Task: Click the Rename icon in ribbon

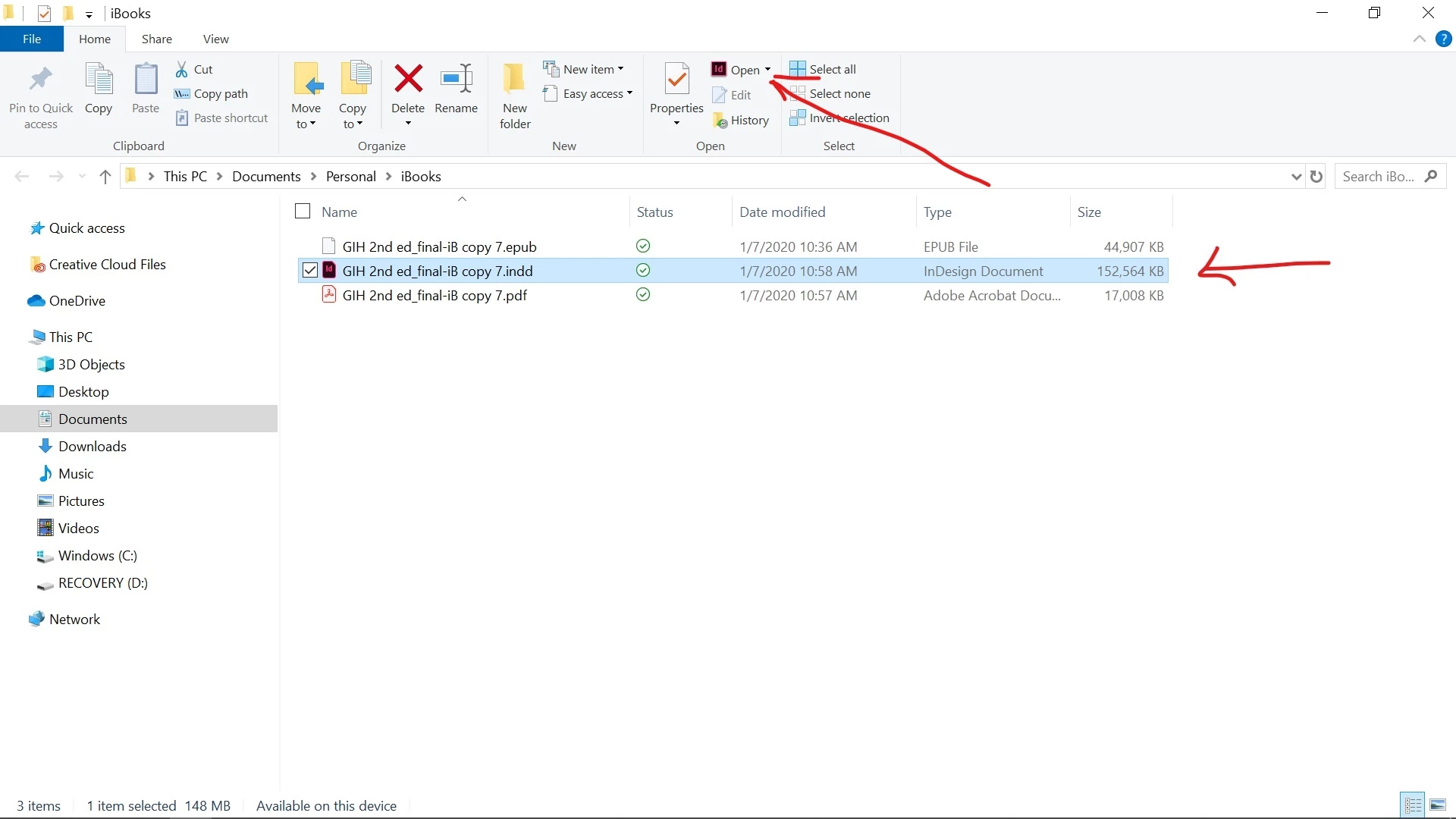Action: click(x=456, y=79)
